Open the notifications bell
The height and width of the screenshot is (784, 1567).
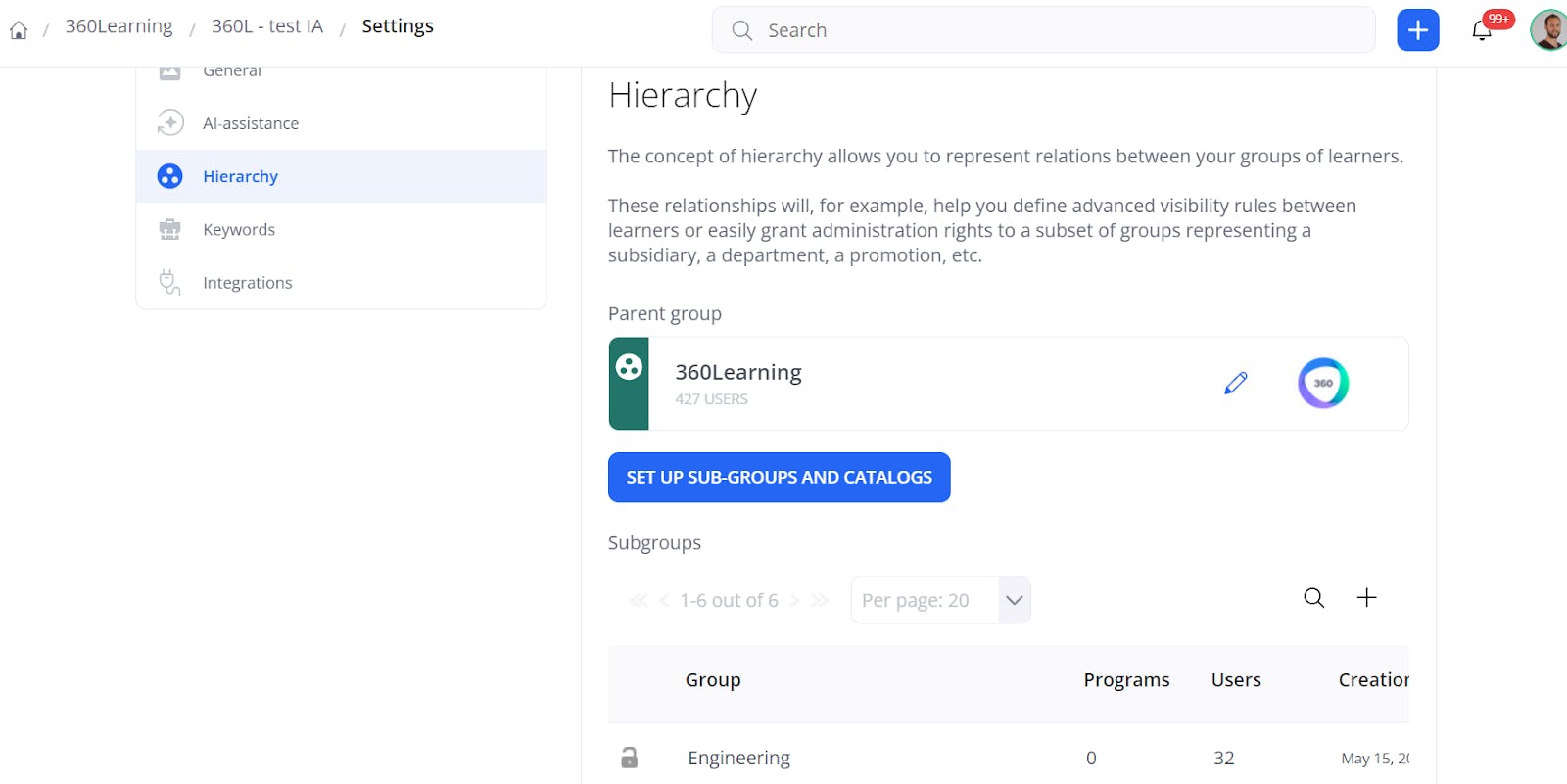point(1482,30)
